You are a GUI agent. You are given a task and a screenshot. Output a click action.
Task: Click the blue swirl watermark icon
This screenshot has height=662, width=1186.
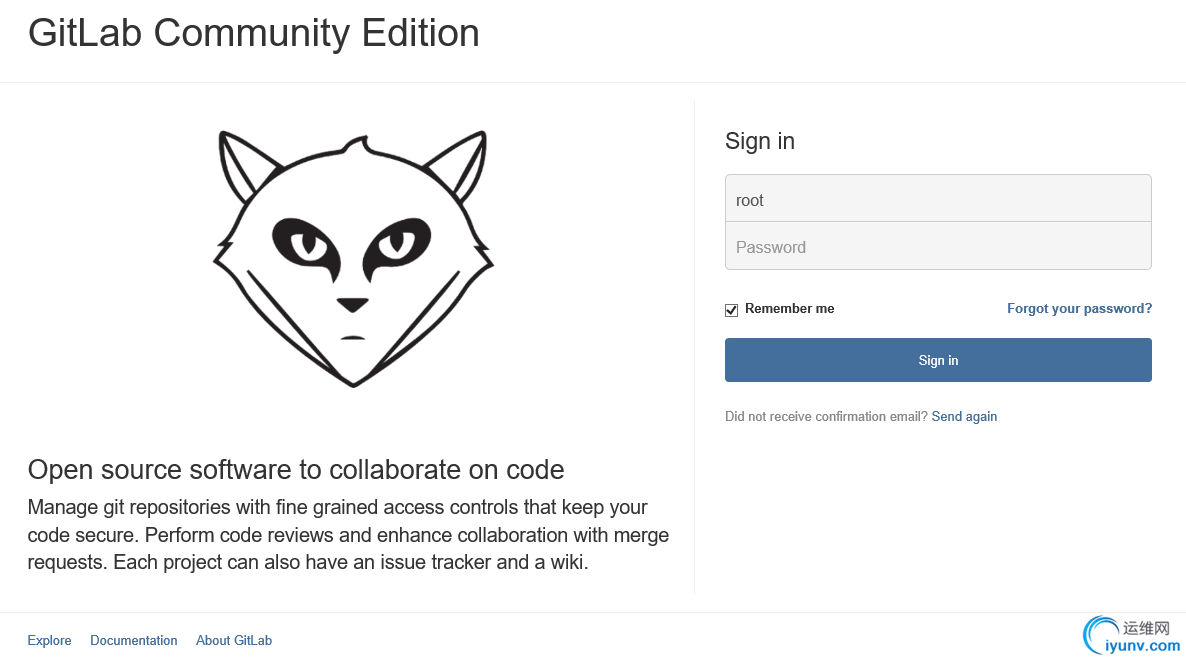[x=1101, y=634]
